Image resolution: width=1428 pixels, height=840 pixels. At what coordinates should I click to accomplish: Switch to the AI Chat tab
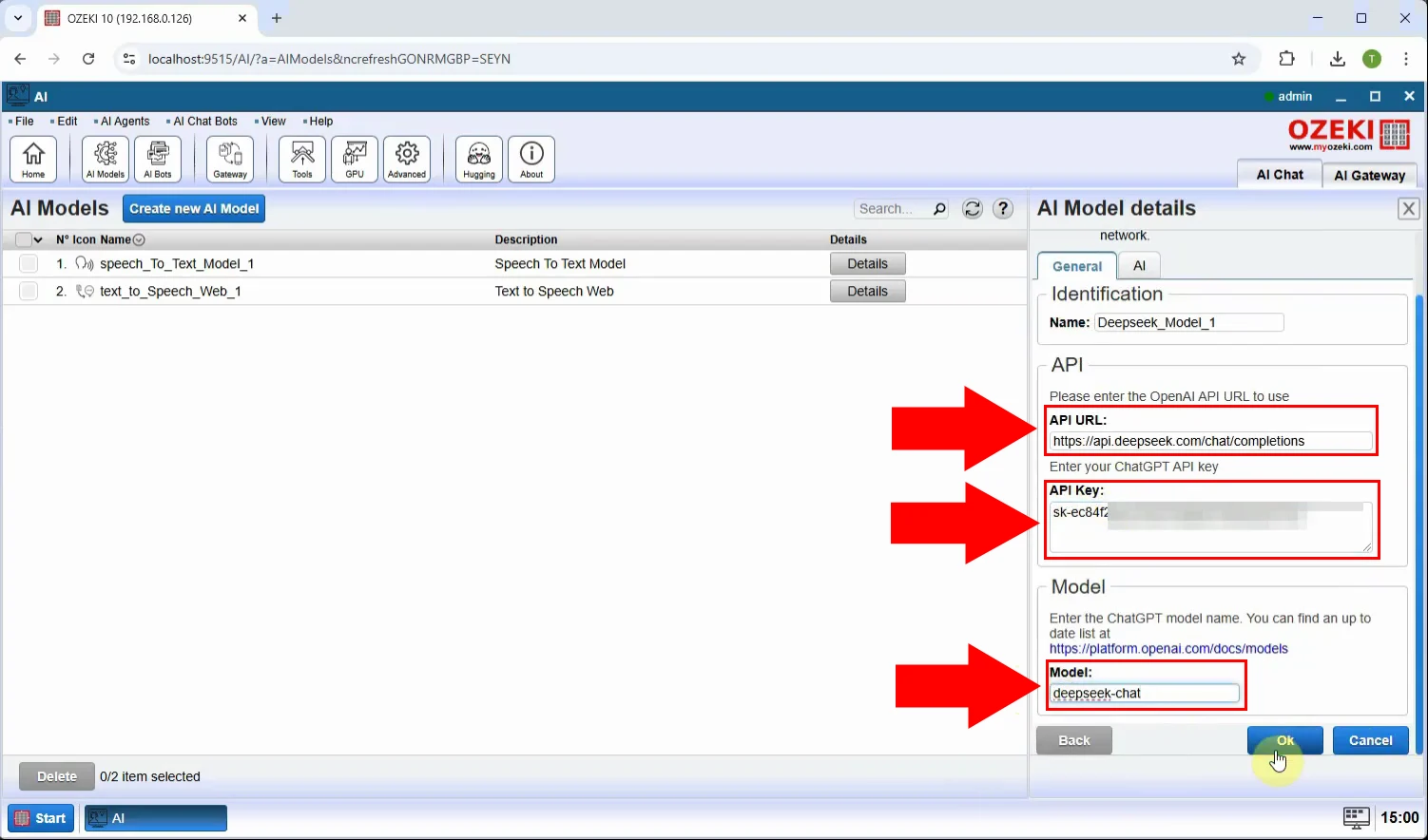pos(1280,174)
